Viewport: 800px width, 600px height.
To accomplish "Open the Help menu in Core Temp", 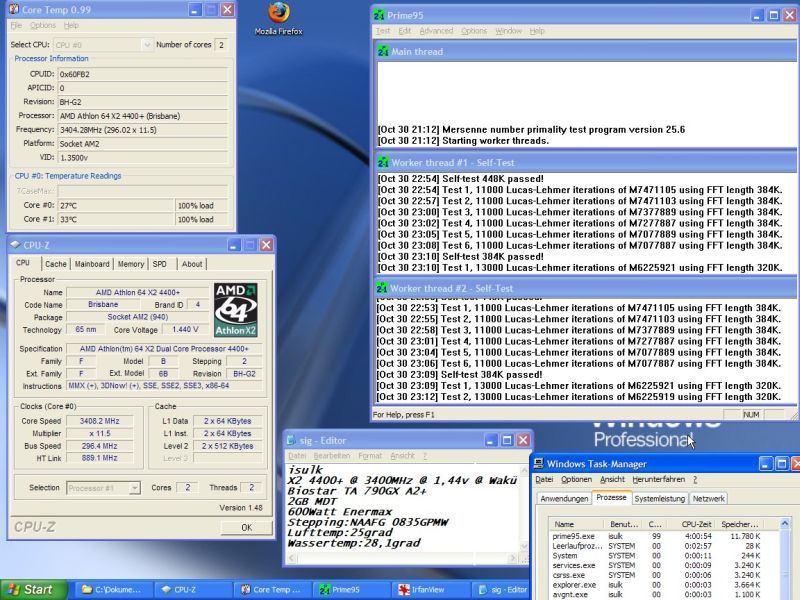I will [x=71, y=26].
